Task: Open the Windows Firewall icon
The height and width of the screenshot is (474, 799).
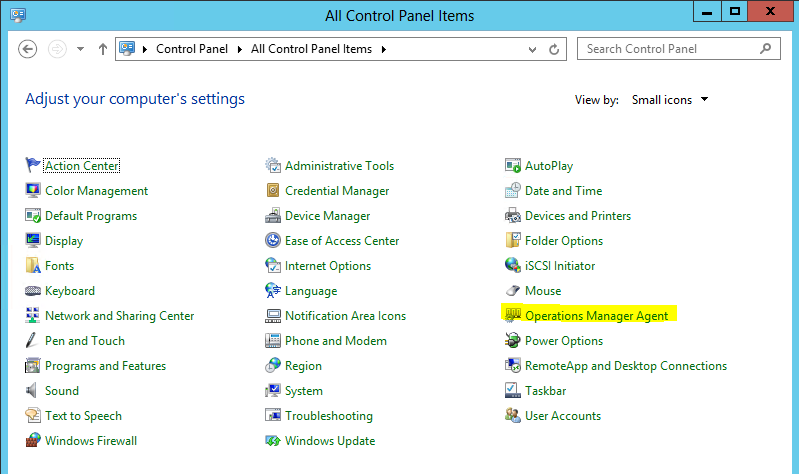Action: [33, 441]
